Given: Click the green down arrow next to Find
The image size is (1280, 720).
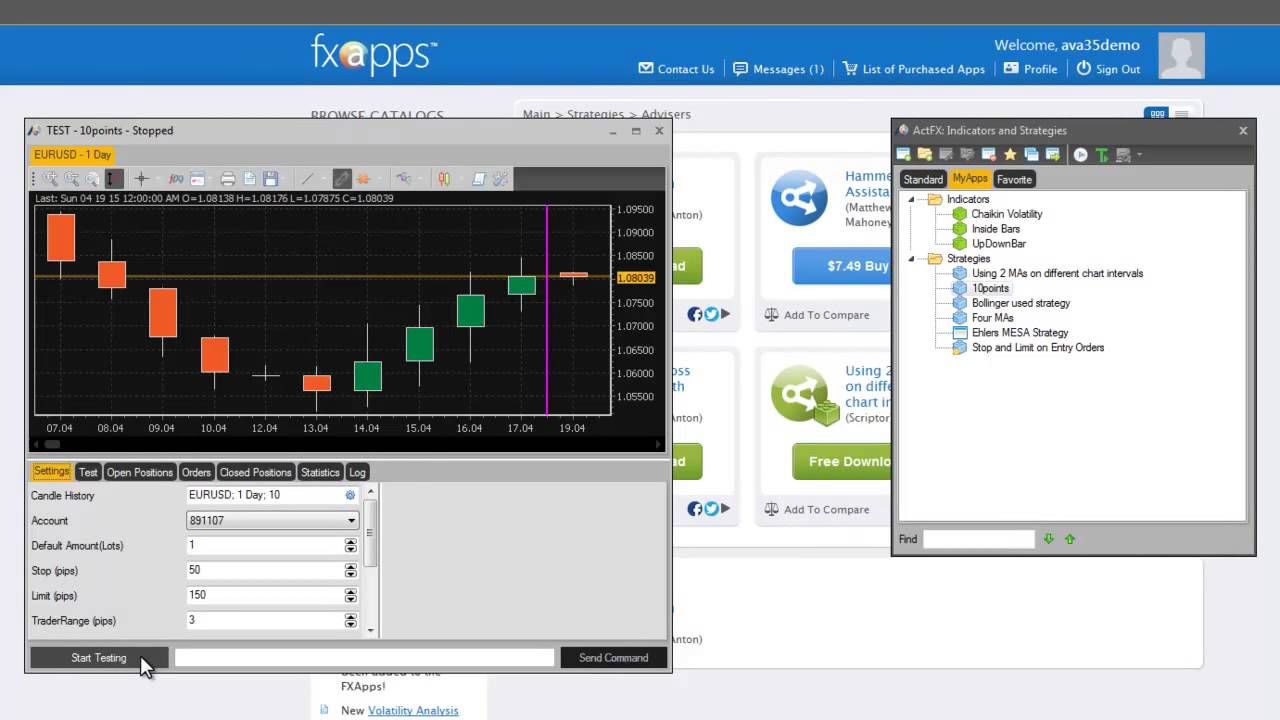Looking at the screenshot, I should [x=1048, y=539].
